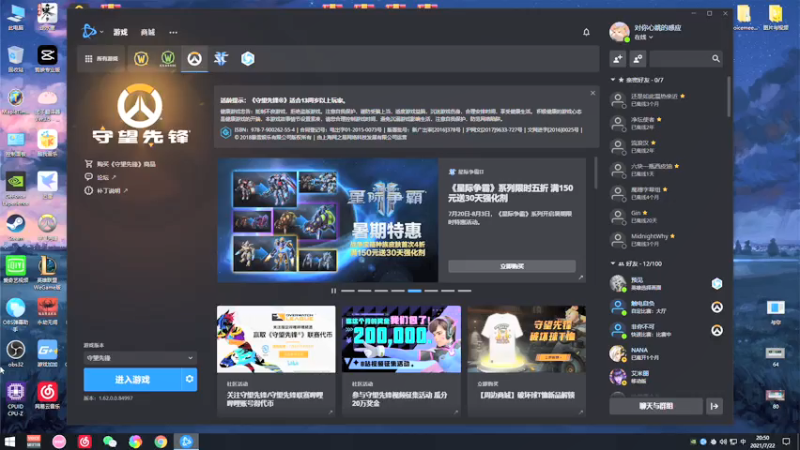Open game settings gear beside play button
This screenshot has height=450, width=800.
pos(189,380)
